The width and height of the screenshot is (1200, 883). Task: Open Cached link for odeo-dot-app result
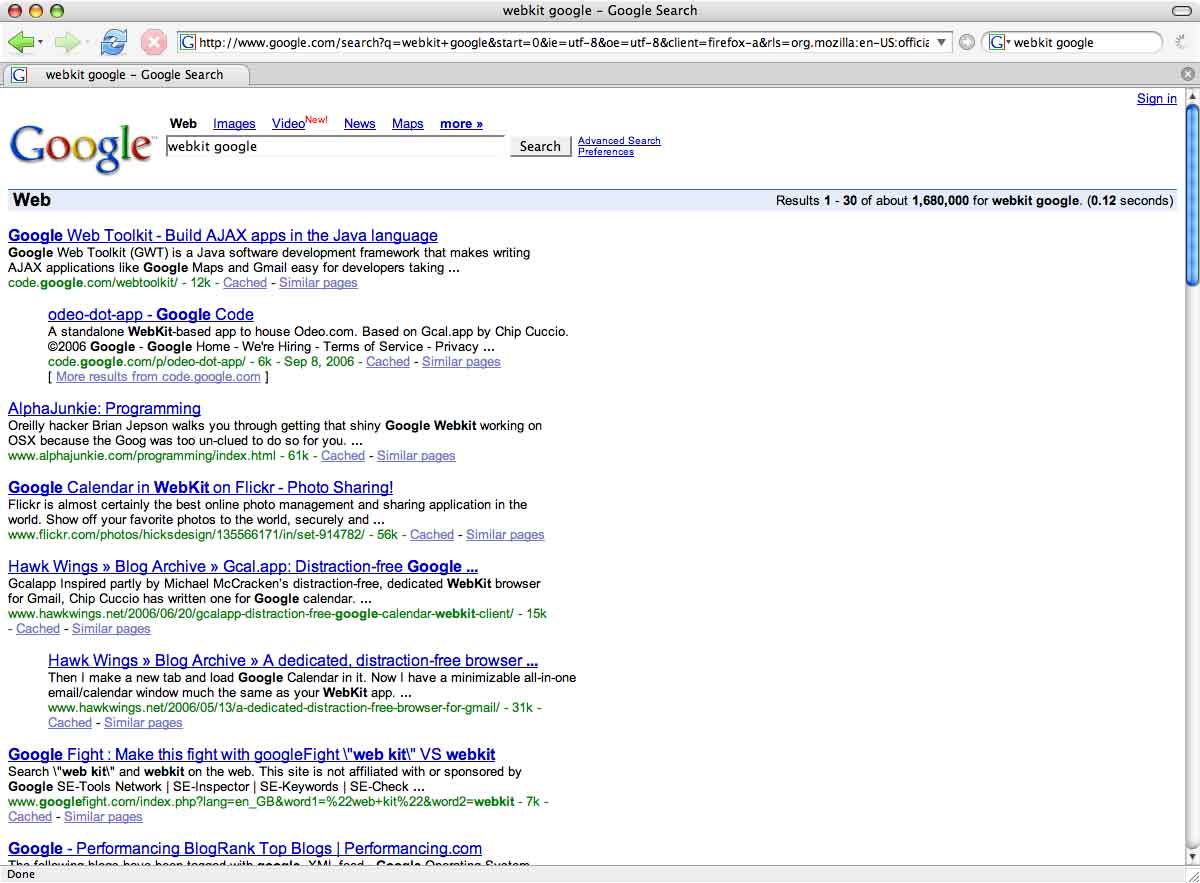tap(388, 362)
